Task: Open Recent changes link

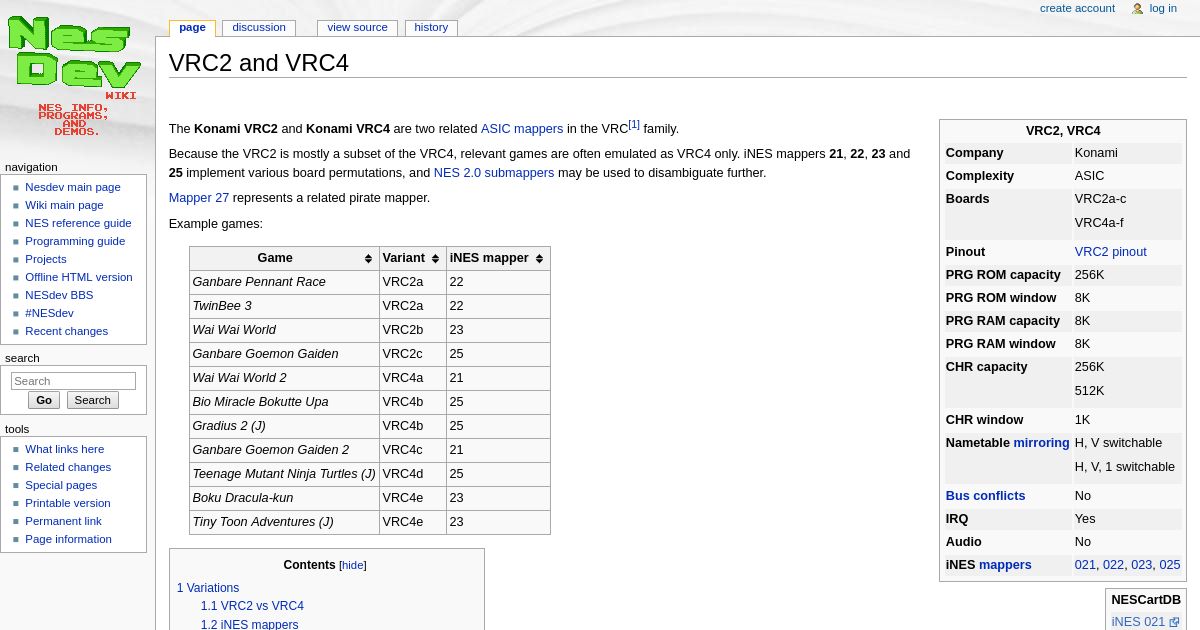Action: click(66, 331)
